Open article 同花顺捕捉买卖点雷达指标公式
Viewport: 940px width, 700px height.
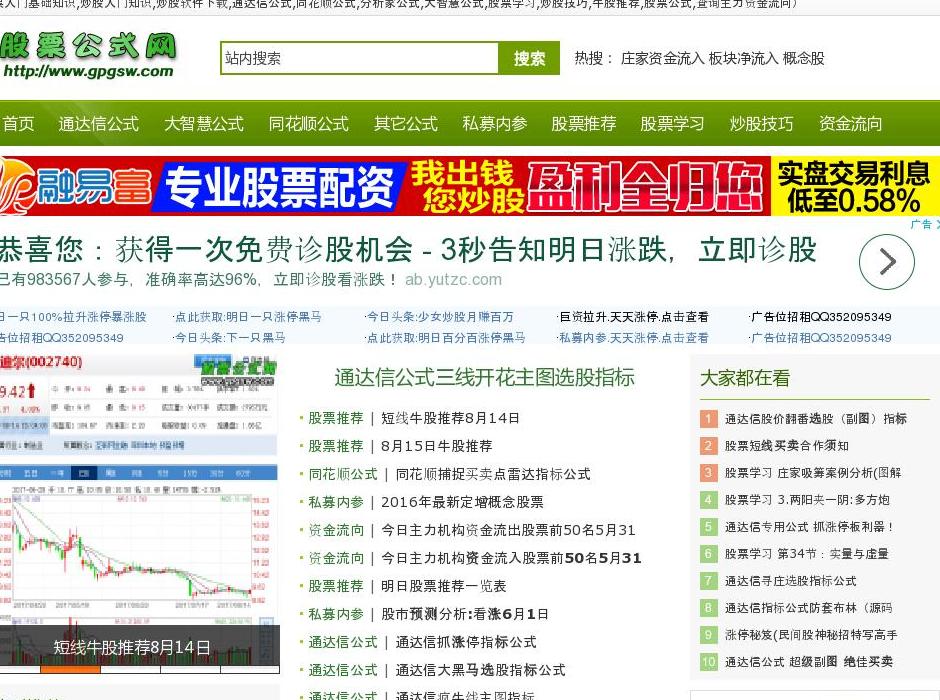493,475
